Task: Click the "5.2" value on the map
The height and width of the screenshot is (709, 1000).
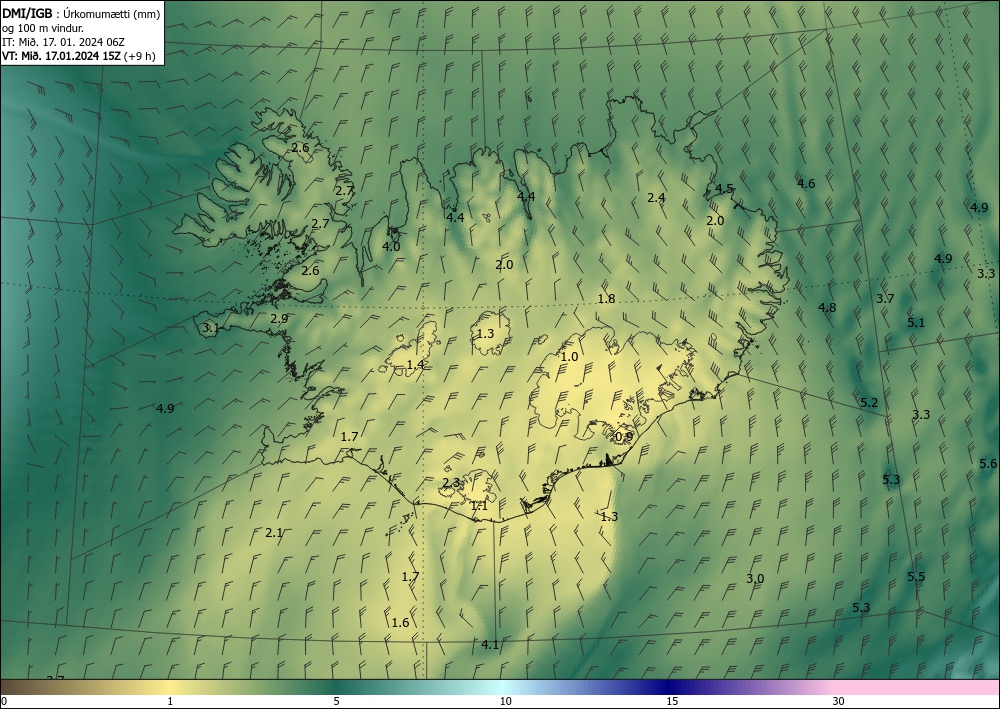Action: (869, 403)
